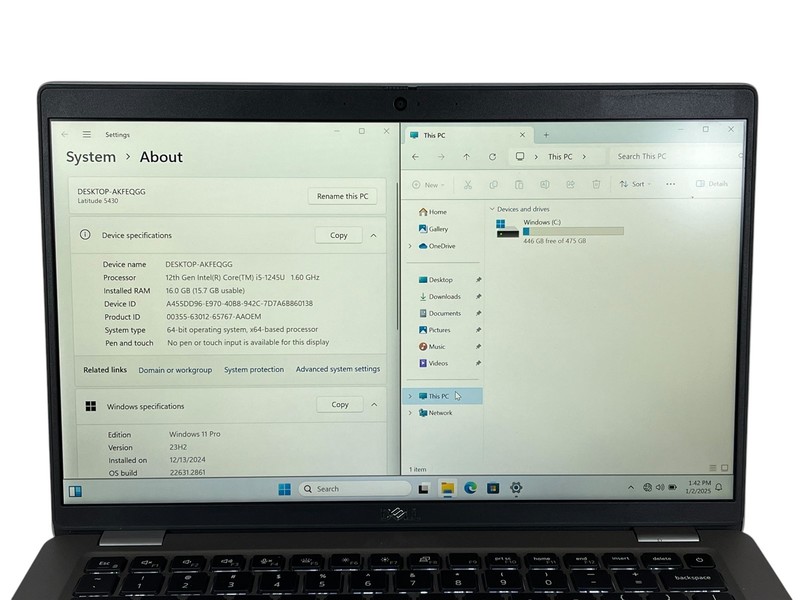Screen dimensions: 800x600
Task: Toggle the Details pane
Action: coord(712,183)
